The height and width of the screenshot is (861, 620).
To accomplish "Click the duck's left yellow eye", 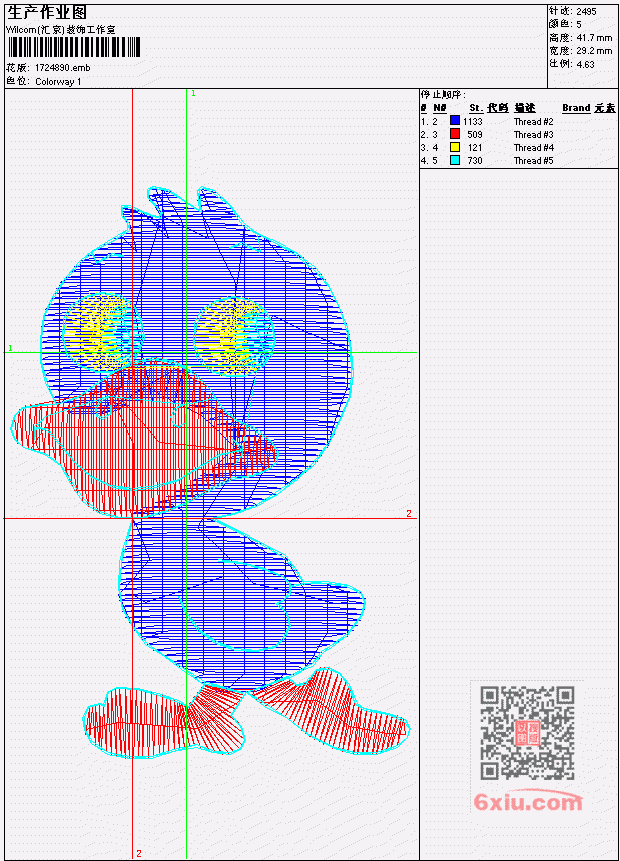I will (103, 333).
